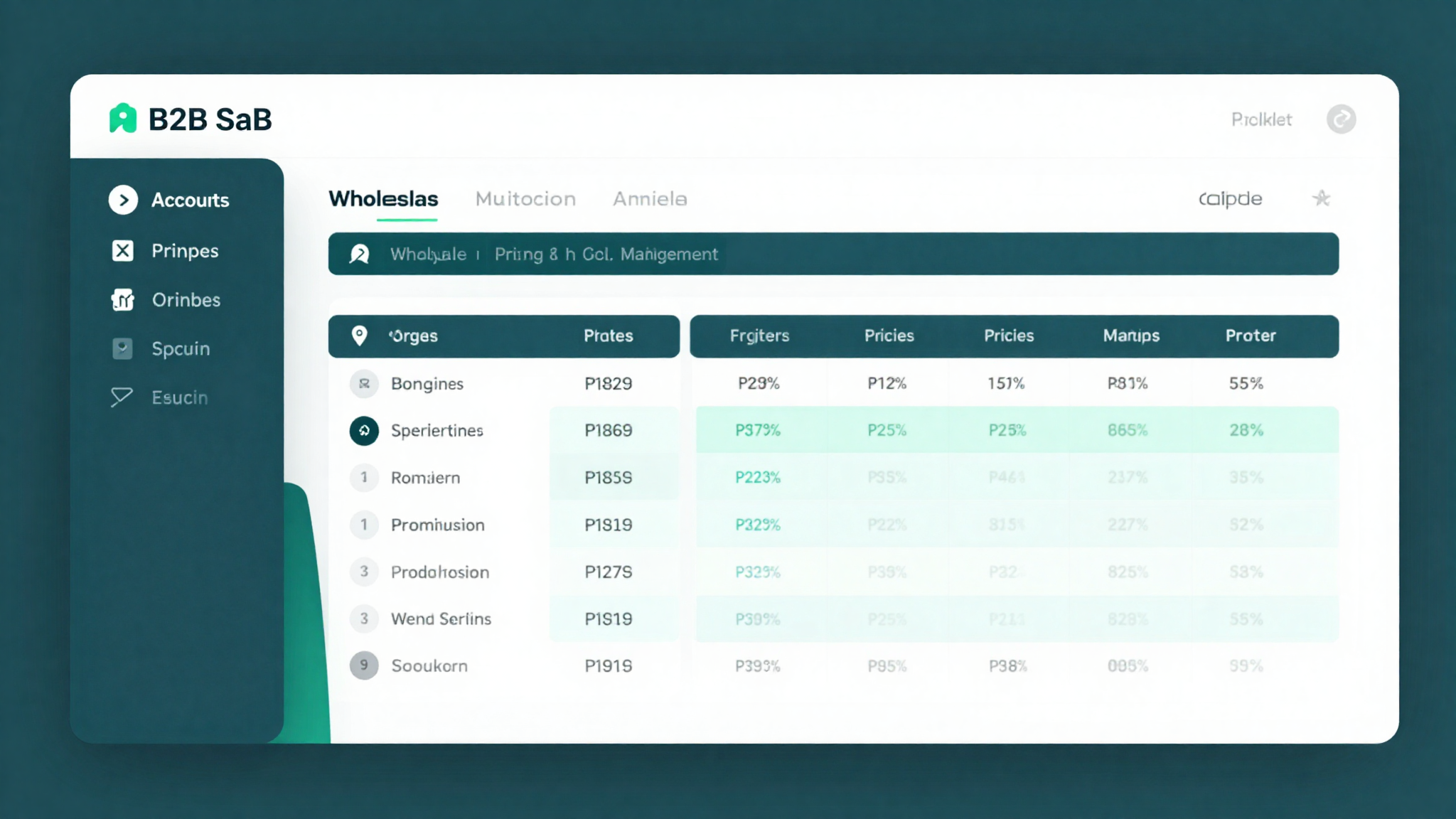This screenshot has height=819, width=1456.
Task: Open Spcuin in the sidebar
Action: coord(181,349)
